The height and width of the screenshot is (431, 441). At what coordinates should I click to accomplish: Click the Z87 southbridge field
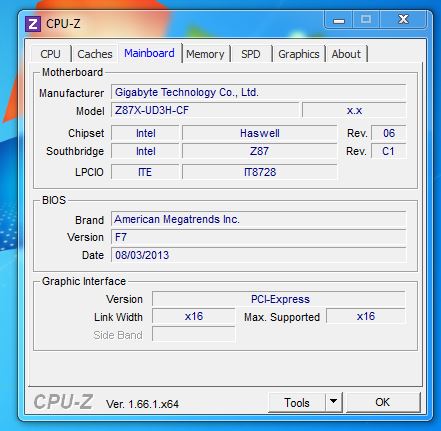click(260, 151)
